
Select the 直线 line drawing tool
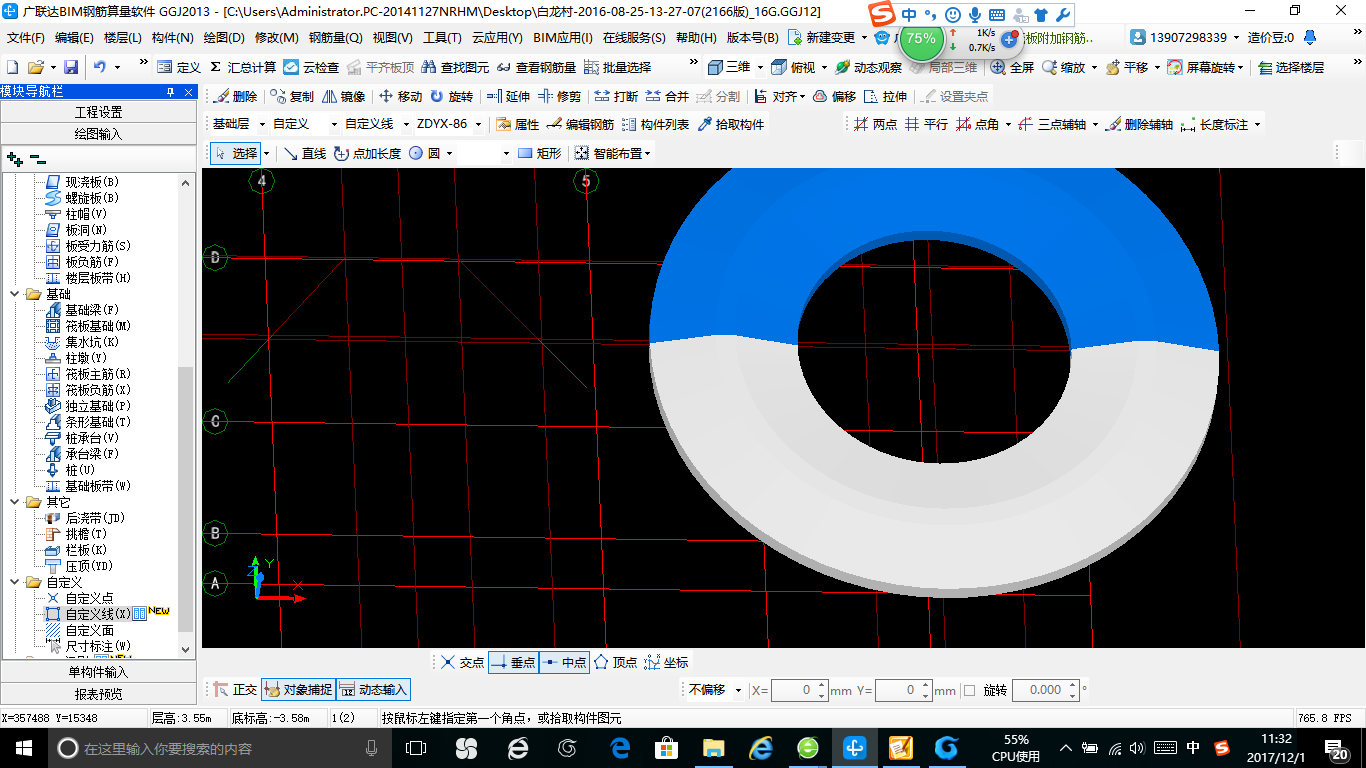[305, 153]
